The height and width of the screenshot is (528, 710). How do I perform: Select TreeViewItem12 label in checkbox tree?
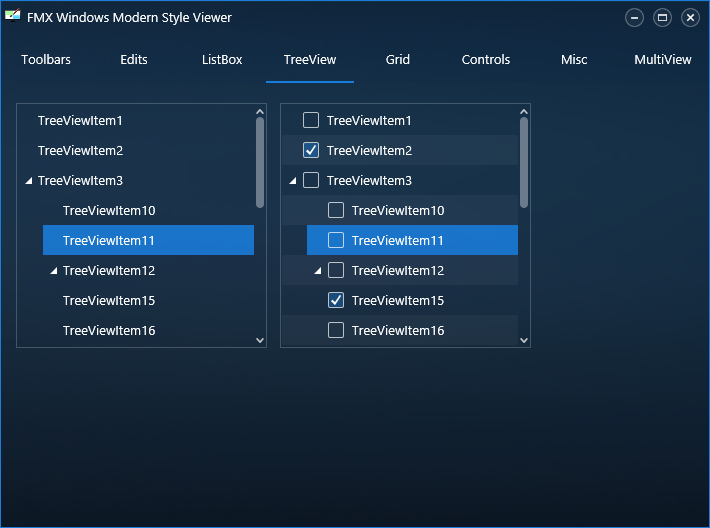398,270
